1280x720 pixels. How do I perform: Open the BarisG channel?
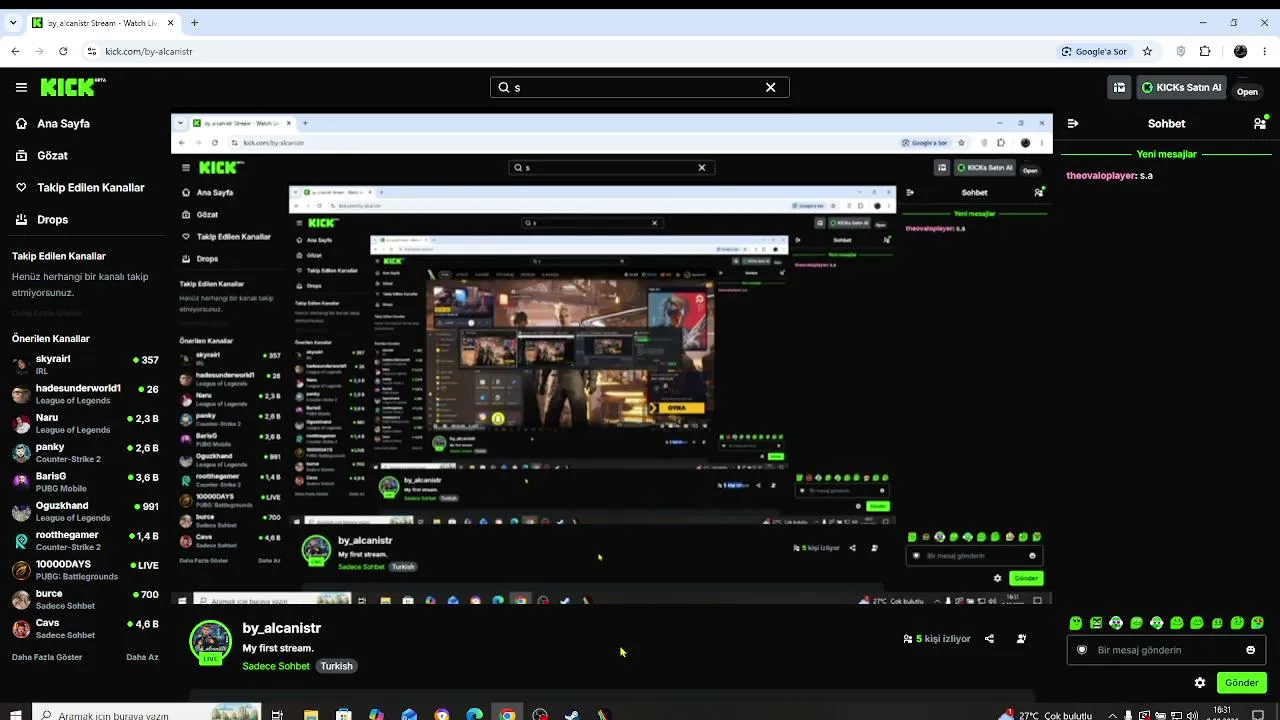tap(85, 482)
